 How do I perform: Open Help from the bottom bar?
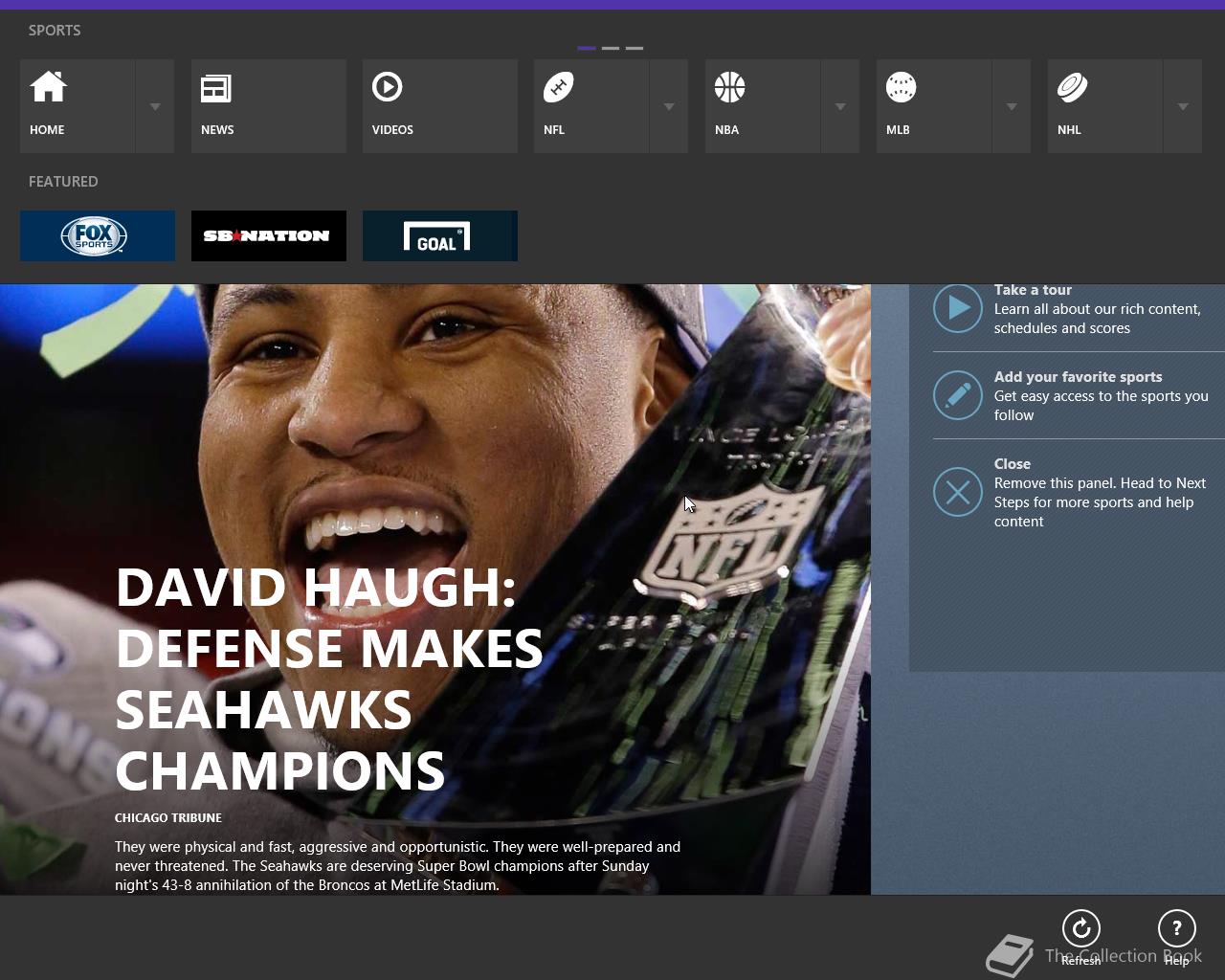pos(1177,928)
